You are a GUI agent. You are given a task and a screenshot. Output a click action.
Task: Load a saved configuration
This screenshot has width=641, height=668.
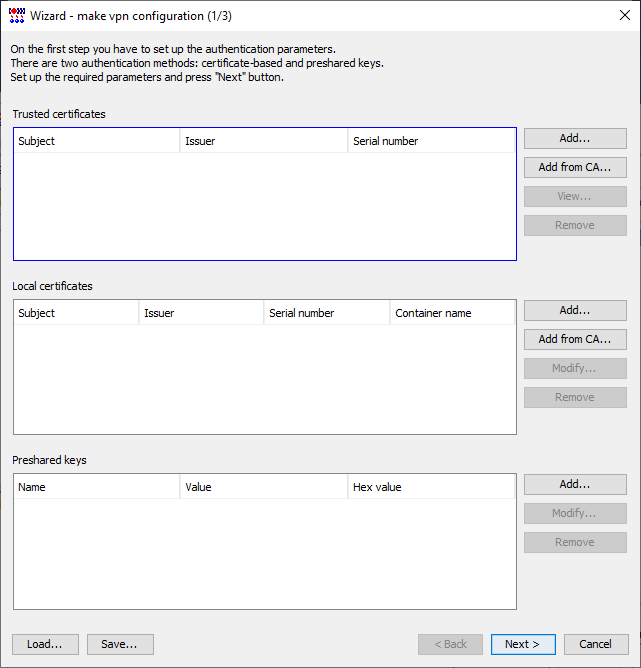click(x=45, y=644)
